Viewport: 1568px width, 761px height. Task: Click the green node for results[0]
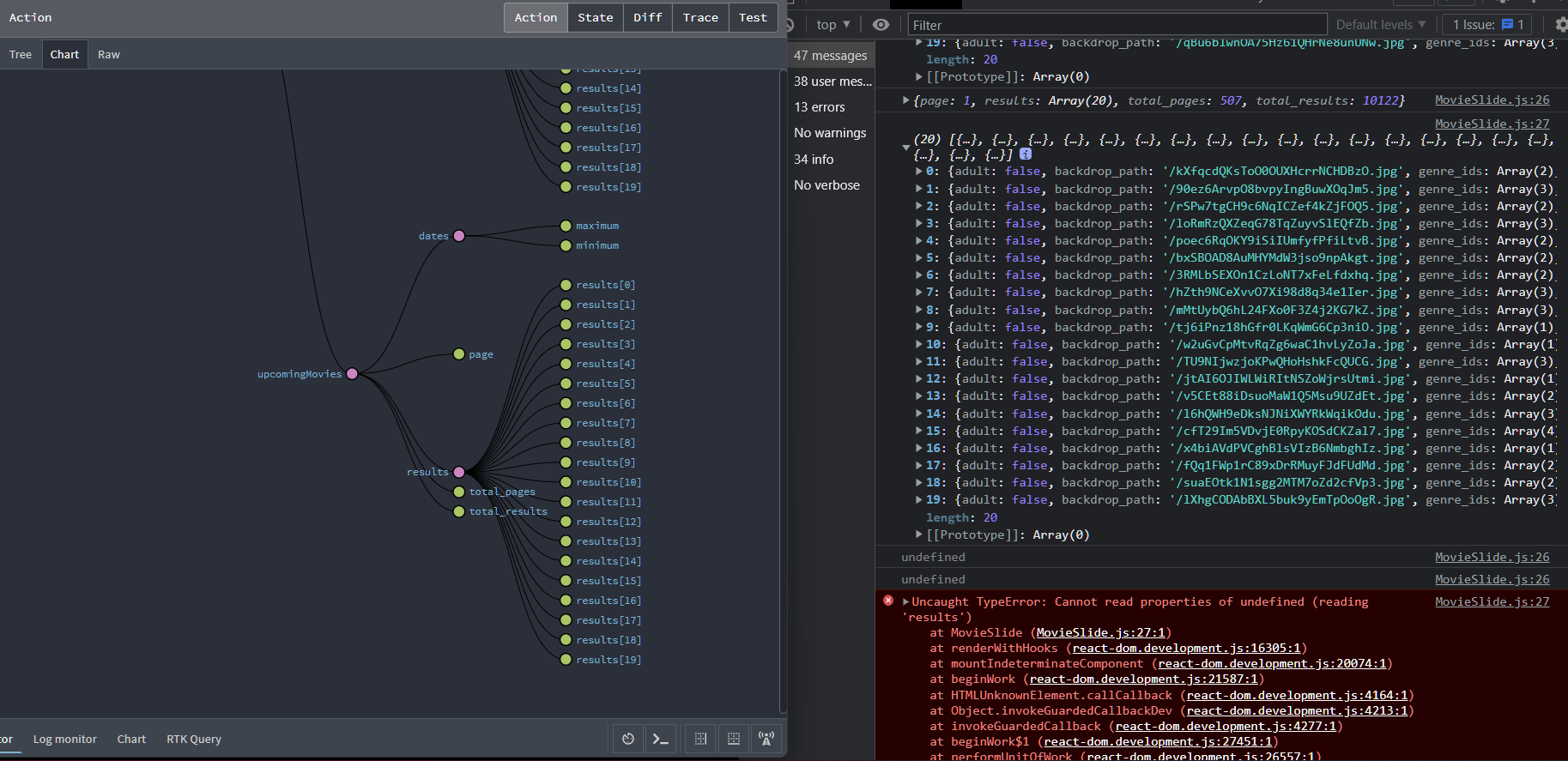coord(566,285)
